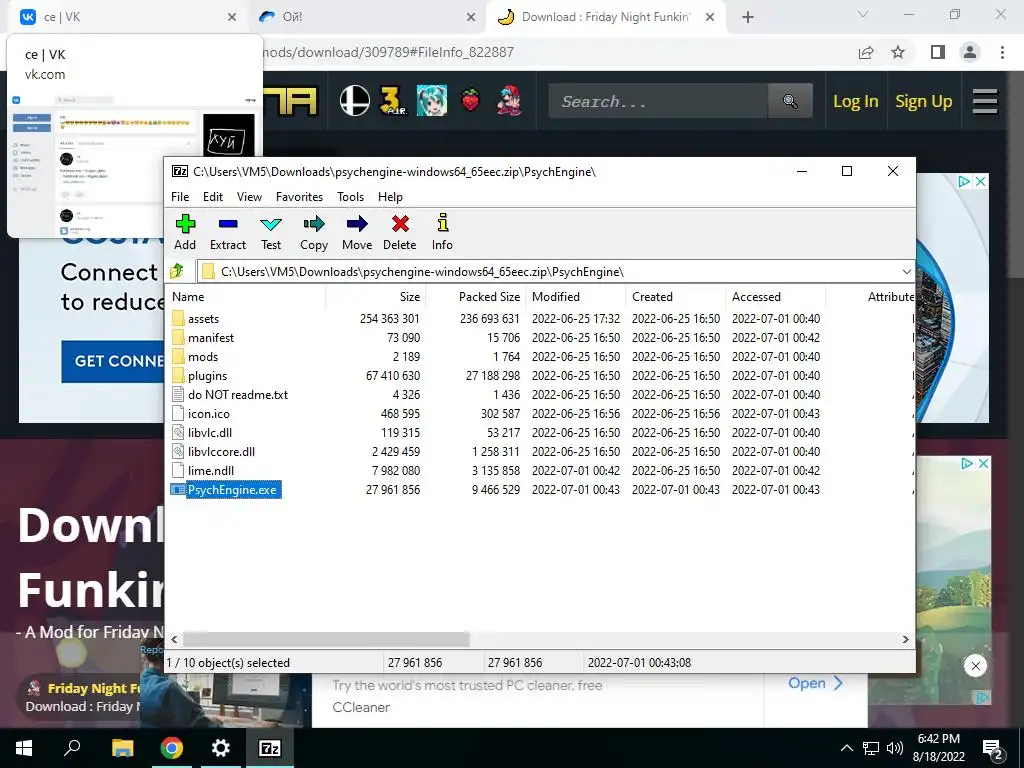Select the assets folder icon

point(178,319)
